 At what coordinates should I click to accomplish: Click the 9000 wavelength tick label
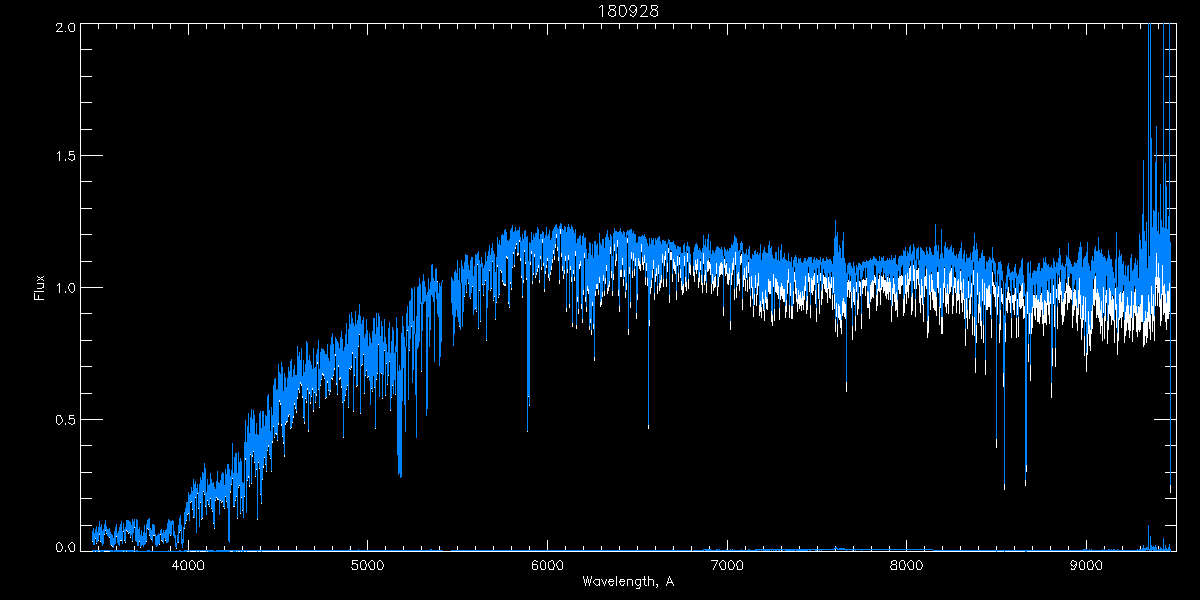click(x=1087, y=564)
